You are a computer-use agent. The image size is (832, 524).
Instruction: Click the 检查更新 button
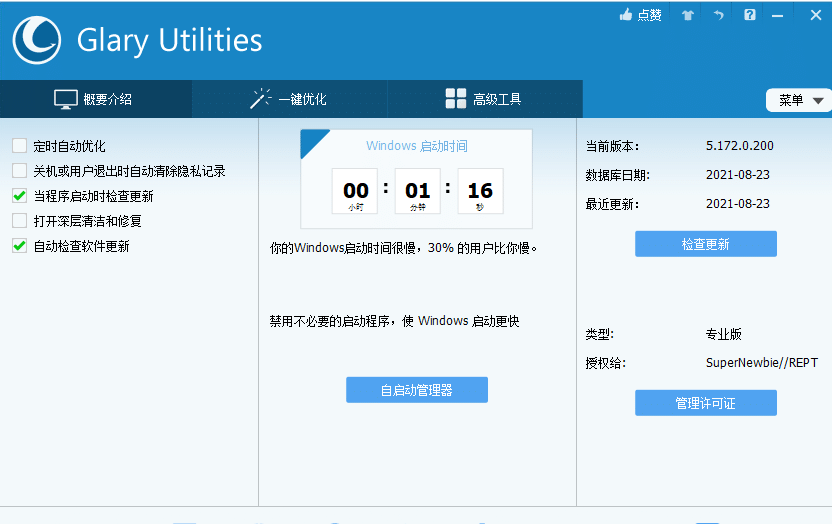[706, 244]
